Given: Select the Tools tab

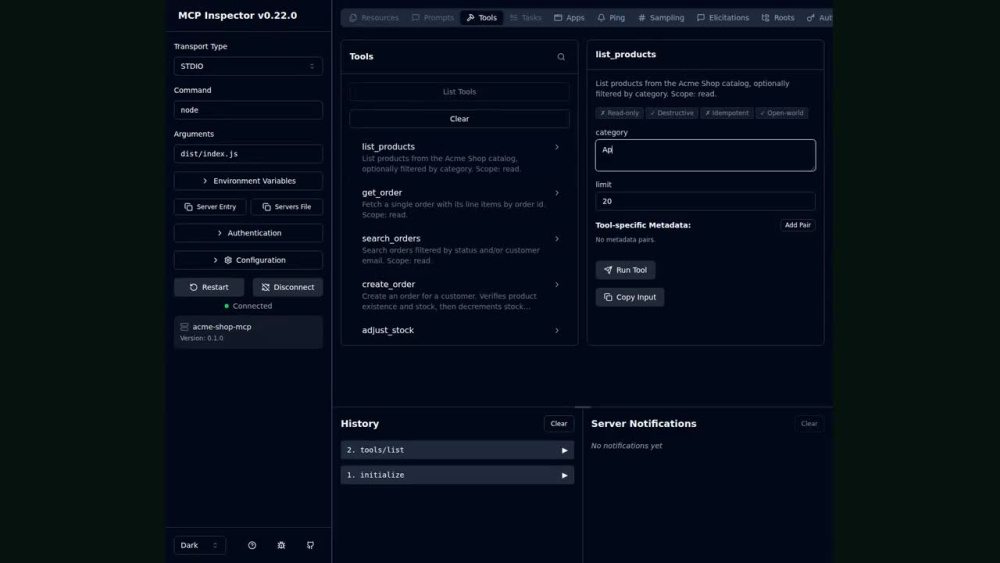Looking at the screenshot, I should tap(482, 18).
